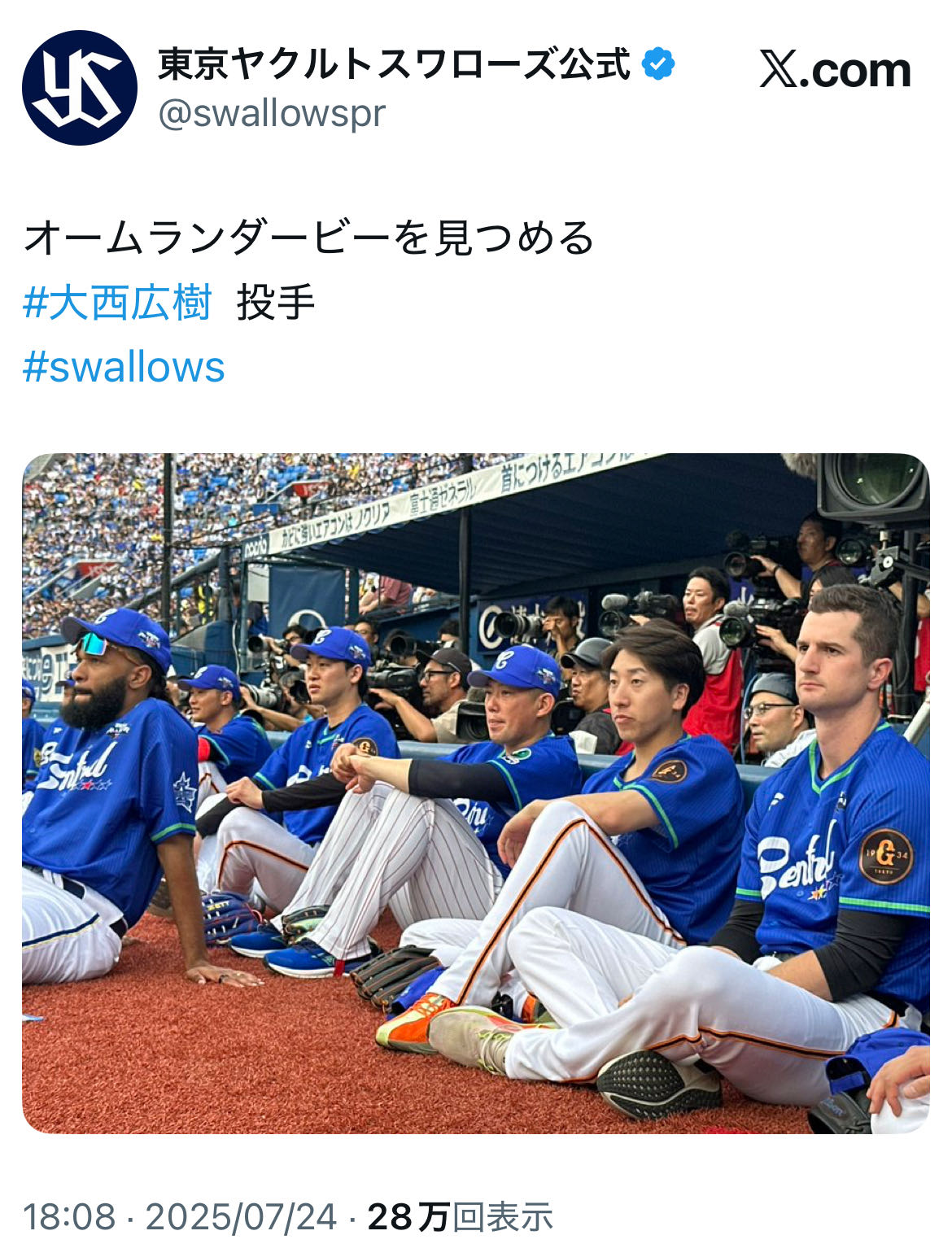Open the #大西広樹 hashtag
Viewport: 952px width, 1257px height.
[x=118, y=303]
